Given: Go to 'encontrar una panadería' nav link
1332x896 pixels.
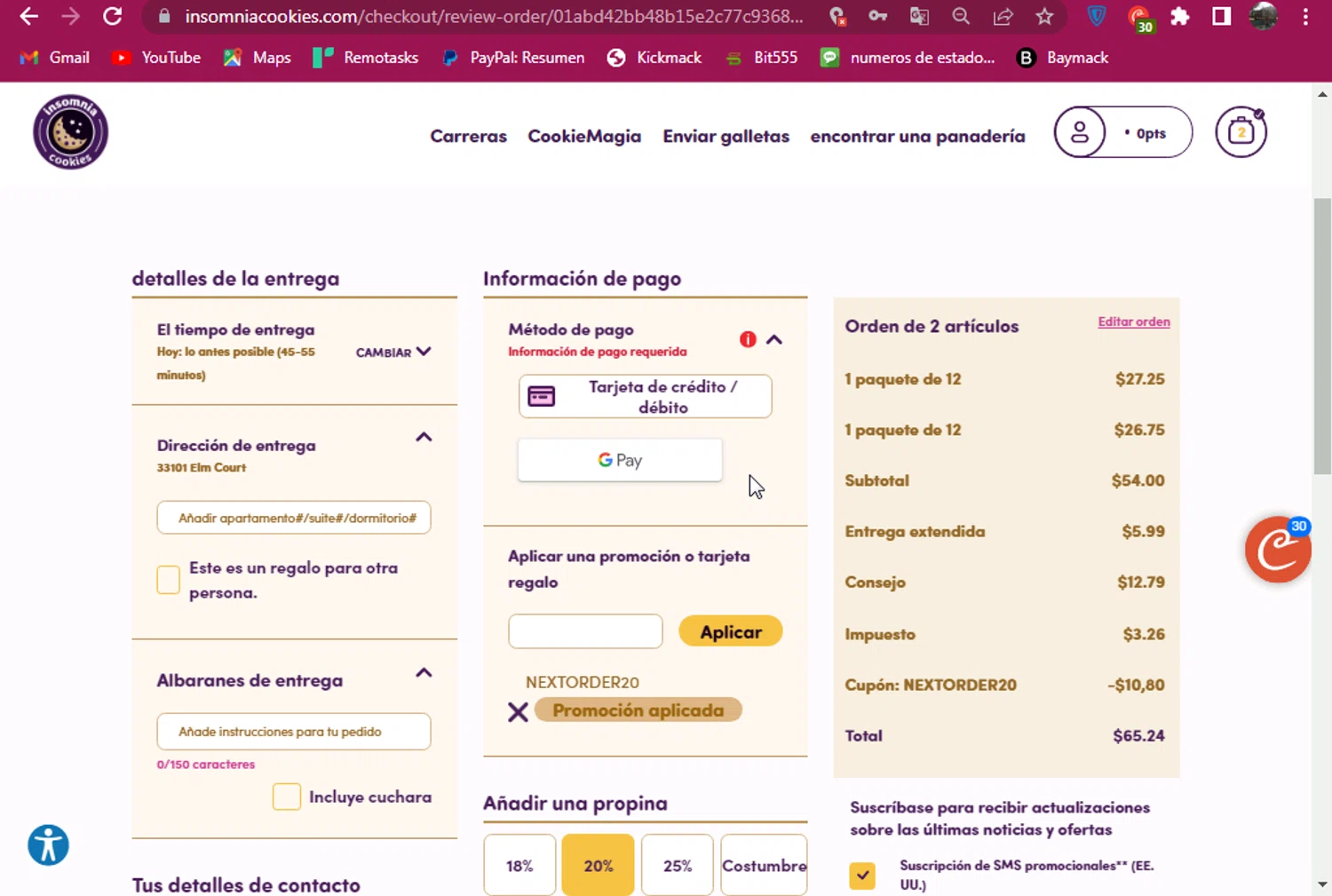Looking at the screenshot, I should tap(917, 136).
